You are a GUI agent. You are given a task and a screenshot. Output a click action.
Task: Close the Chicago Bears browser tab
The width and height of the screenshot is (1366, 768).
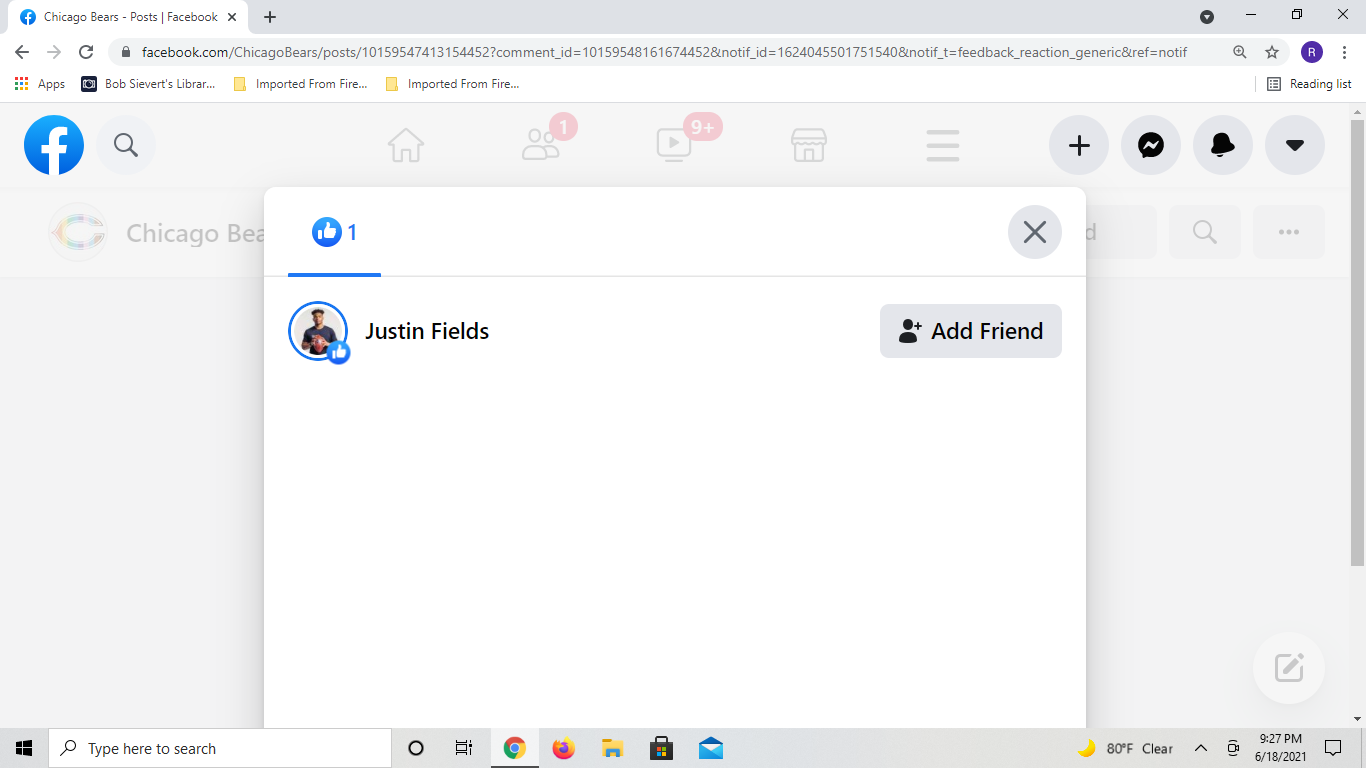coord(233,17)
